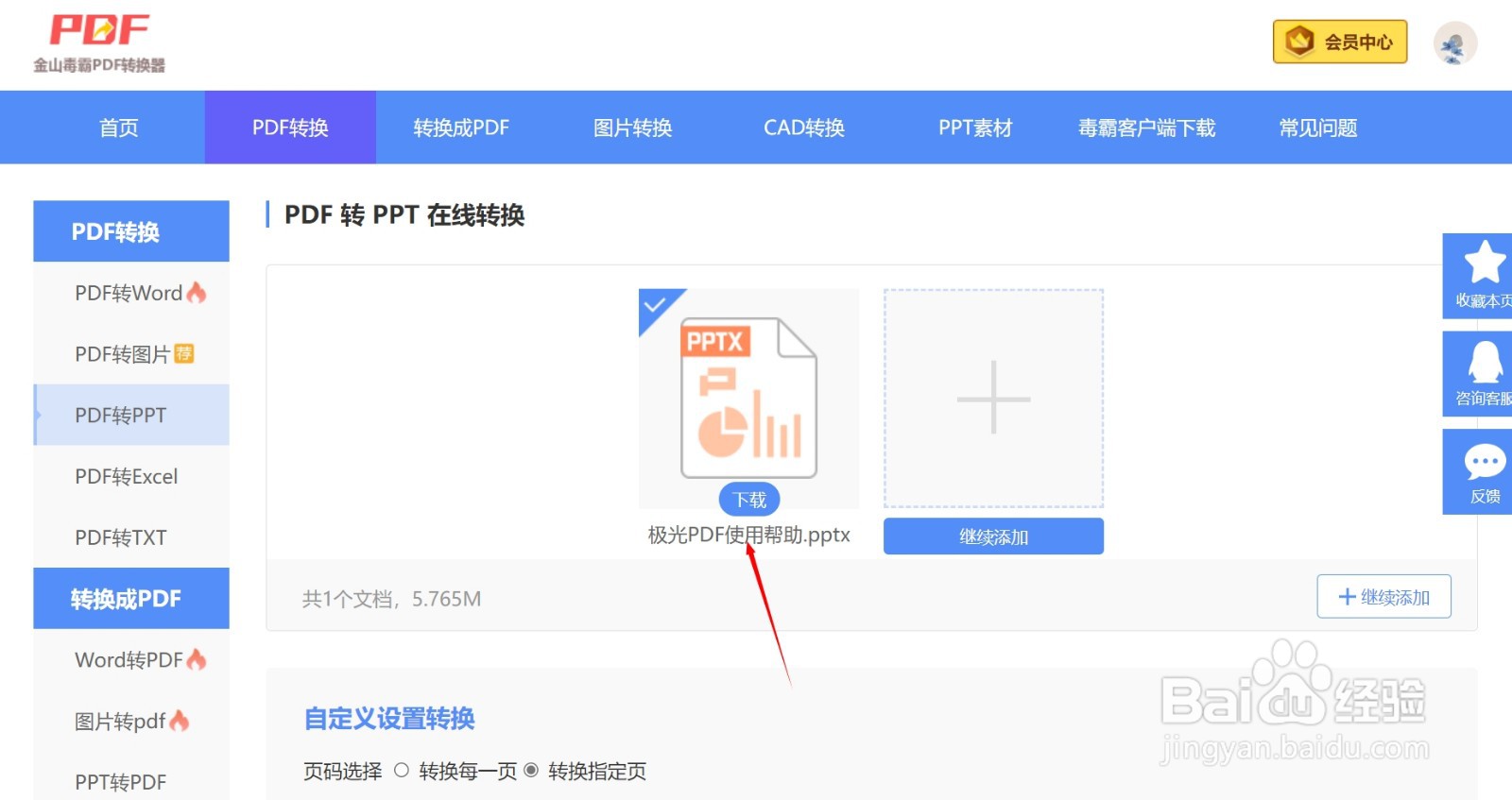This screenshot has width=1512, height=800.
Task: Select Word转PDF sidebar item
Action: pos(131,659)
